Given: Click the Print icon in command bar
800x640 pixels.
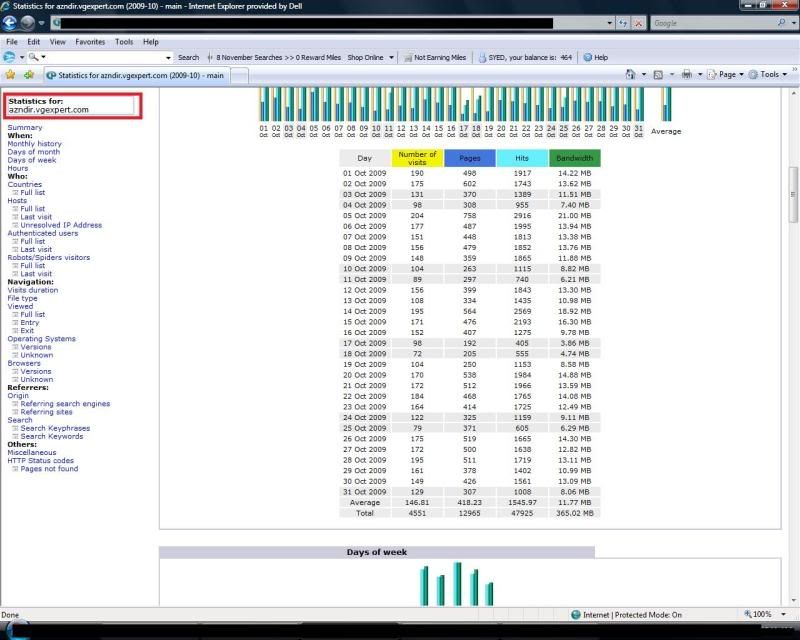Looking at the screenshot, I should (x=687, y=74).
